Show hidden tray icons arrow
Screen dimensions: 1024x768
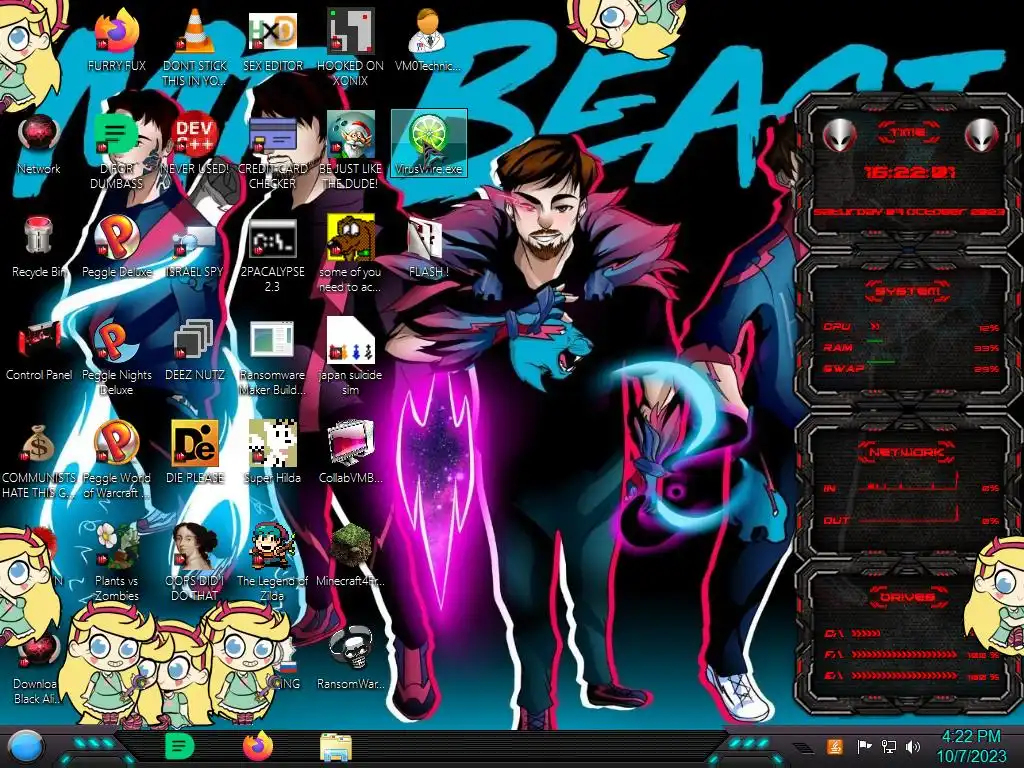804,747
